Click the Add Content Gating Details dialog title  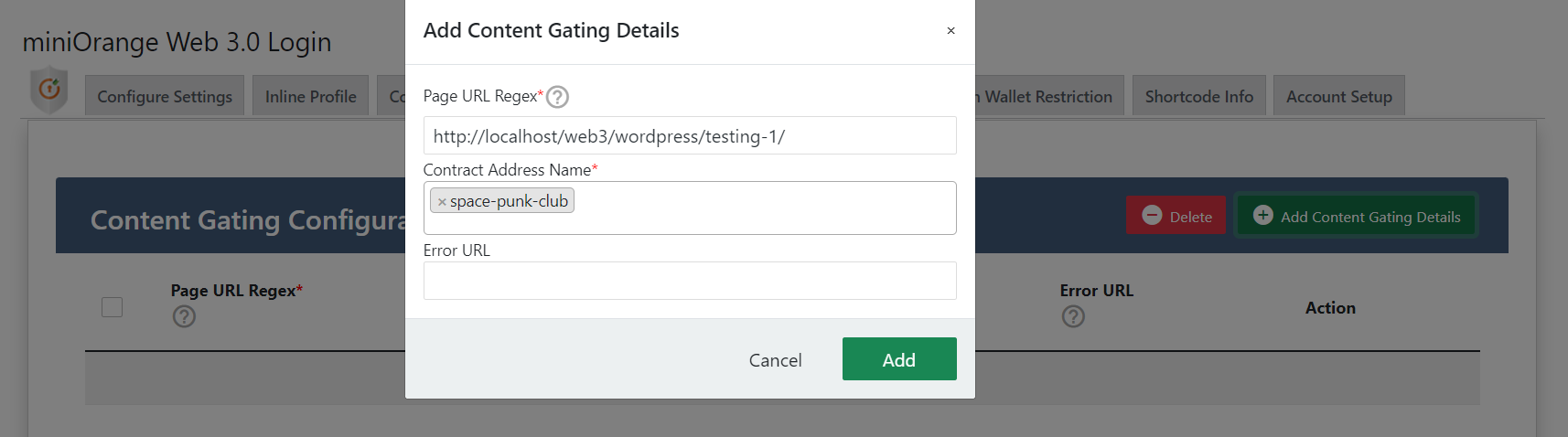coord(551,30)
